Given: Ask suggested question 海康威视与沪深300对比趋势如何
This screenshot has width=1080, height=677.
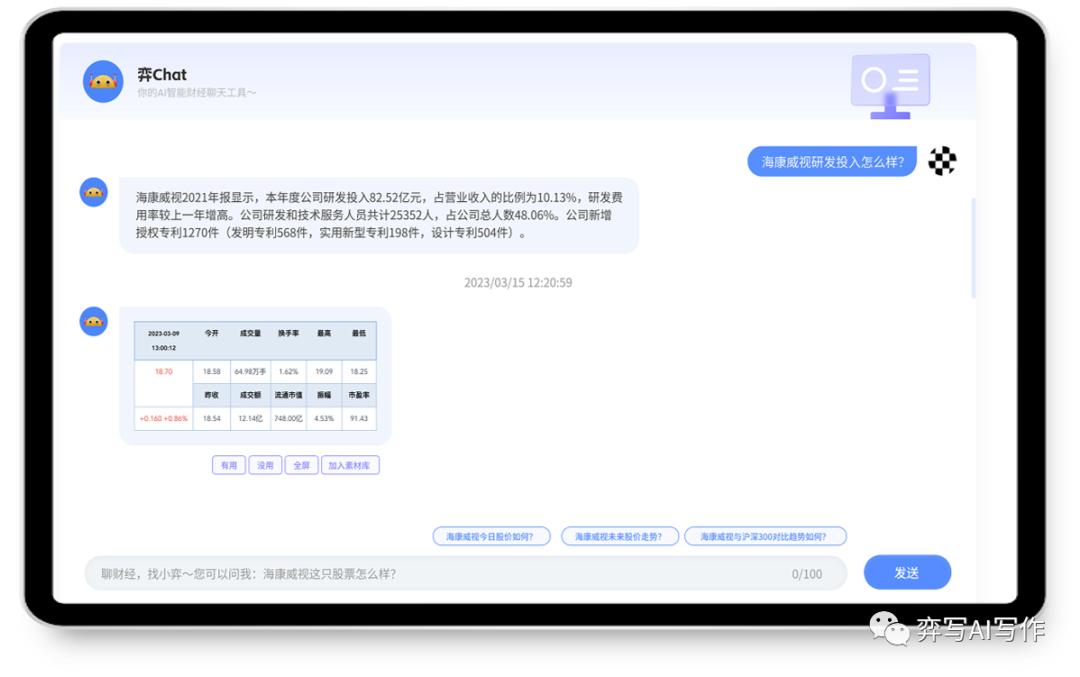Looking at the screenshot, I should 764,536.
